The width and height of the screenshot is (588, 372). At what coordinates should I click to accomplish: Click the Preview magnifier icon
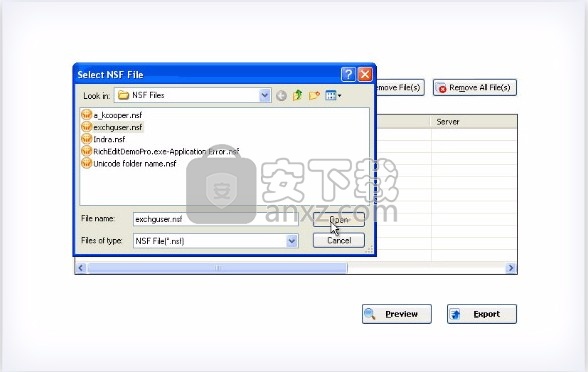pos(370,314)
